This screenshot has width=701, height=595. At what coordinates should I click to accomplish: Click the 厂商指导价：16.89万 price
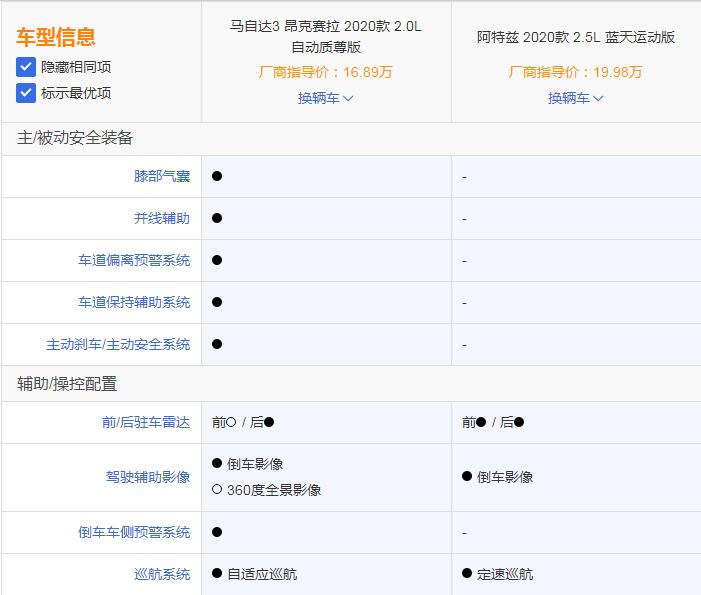tap(325, 72)
